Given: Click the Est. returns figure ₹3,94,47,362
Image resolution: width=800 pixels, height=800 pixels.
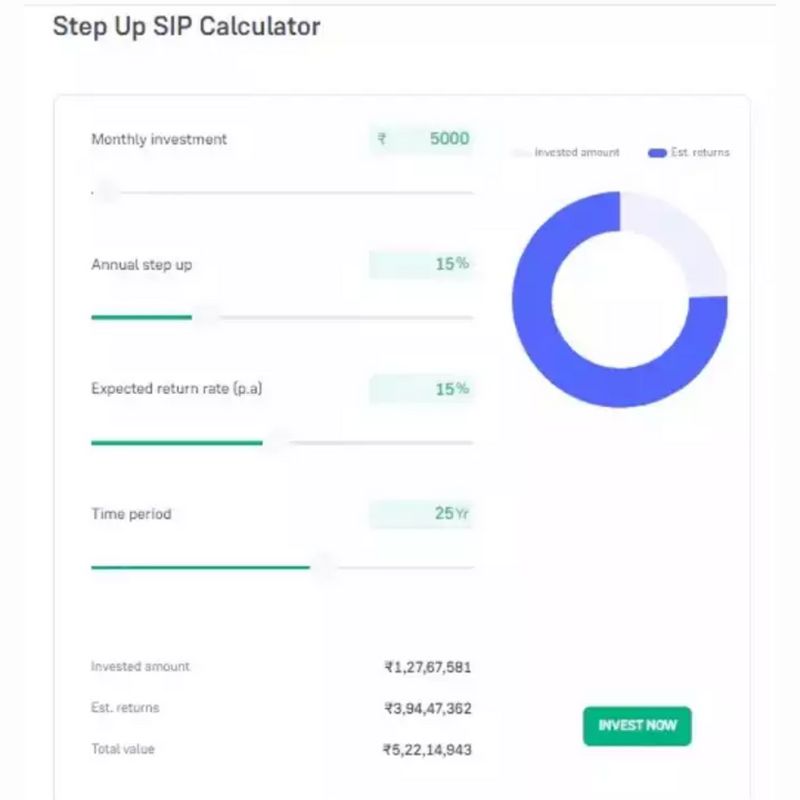Looking at the screenshot, I should [427, 709].
